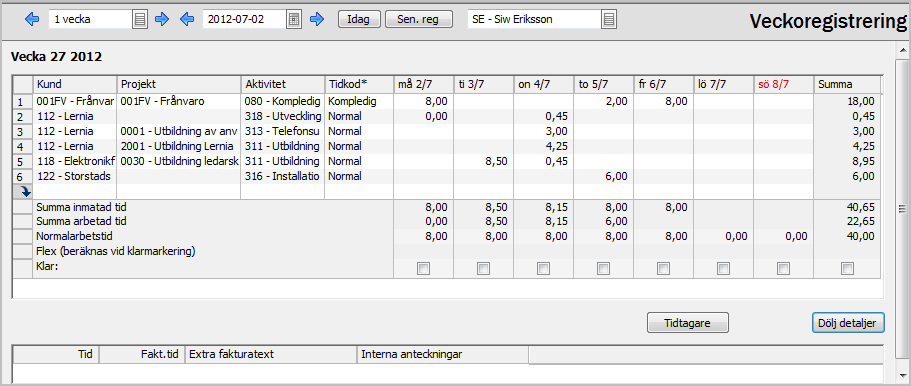This screenshot has height=386, width=911.
Task: Click the Tidkod* column header
Action: (x=358, y=84)
